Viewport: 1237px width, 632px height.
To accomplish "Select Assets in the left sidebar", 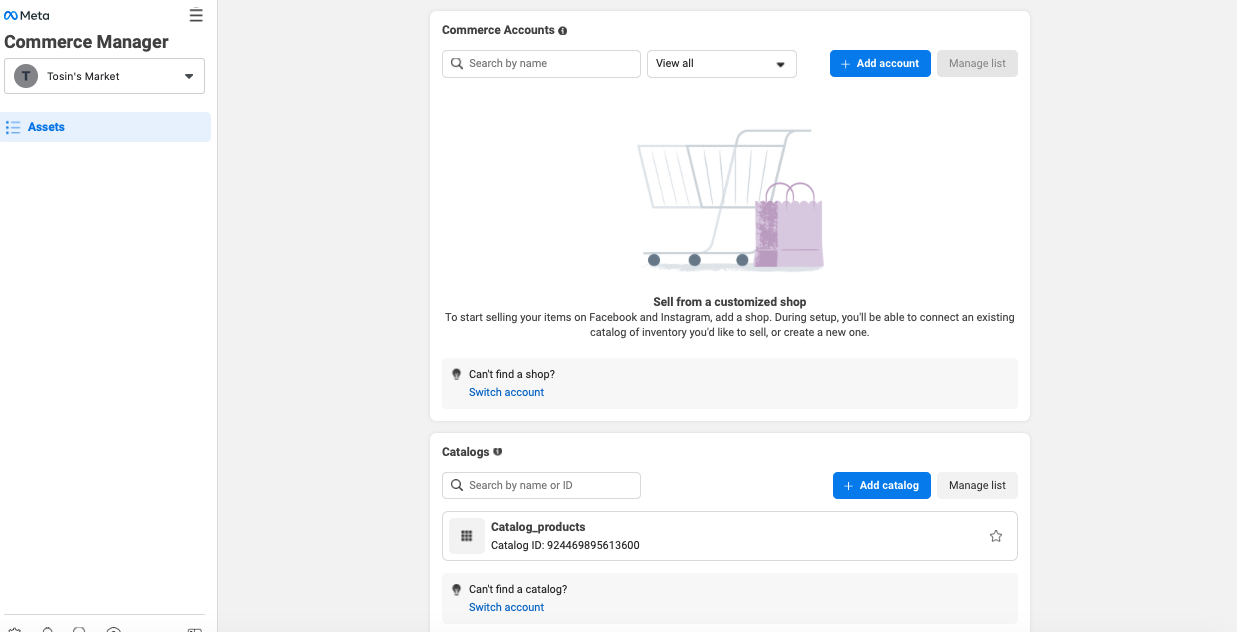I will 105,127.
